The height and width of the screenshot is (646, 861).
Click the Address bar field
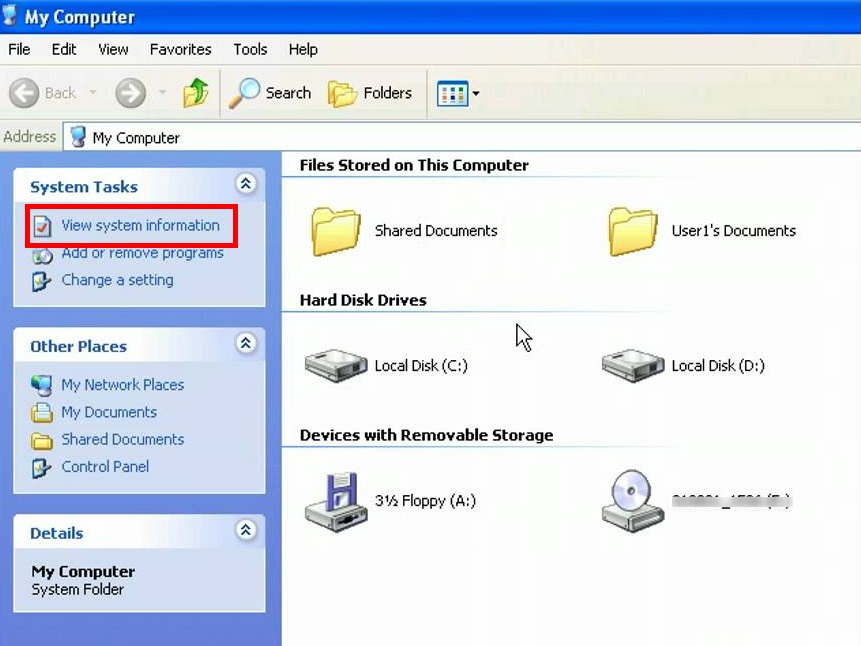click(462, 137)
